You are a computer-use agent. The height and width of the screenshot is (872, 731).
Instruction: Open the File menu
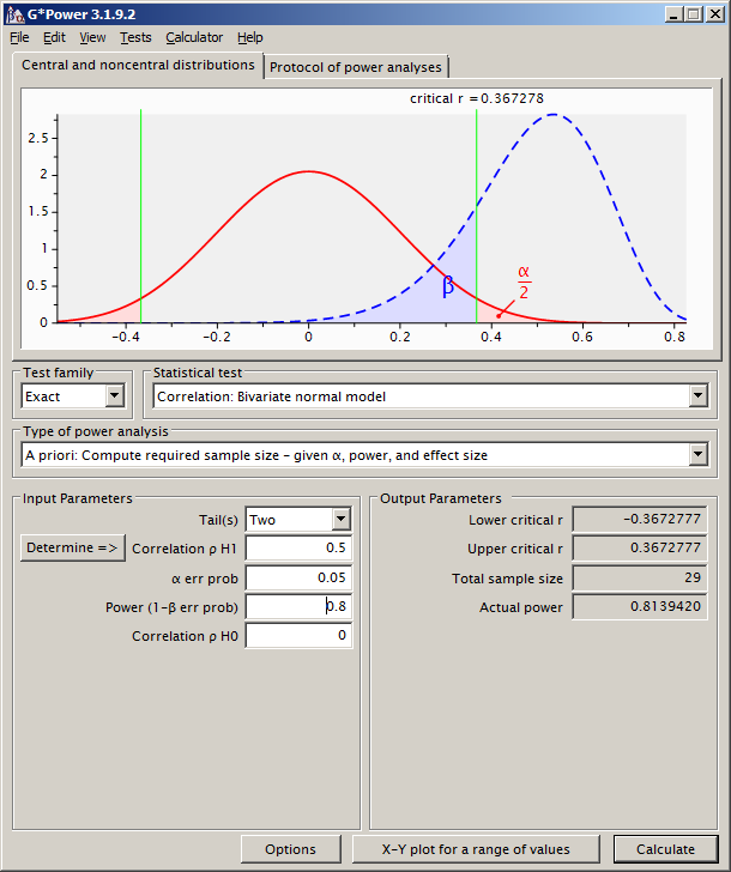point(20,38)
